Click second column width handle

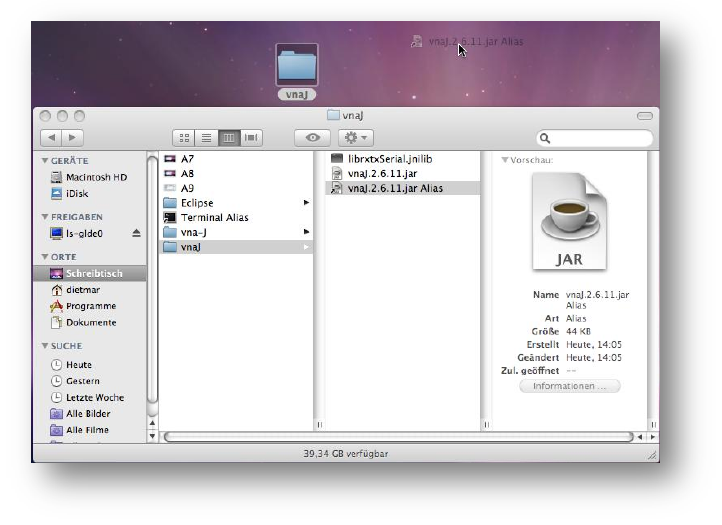point(487,424)
